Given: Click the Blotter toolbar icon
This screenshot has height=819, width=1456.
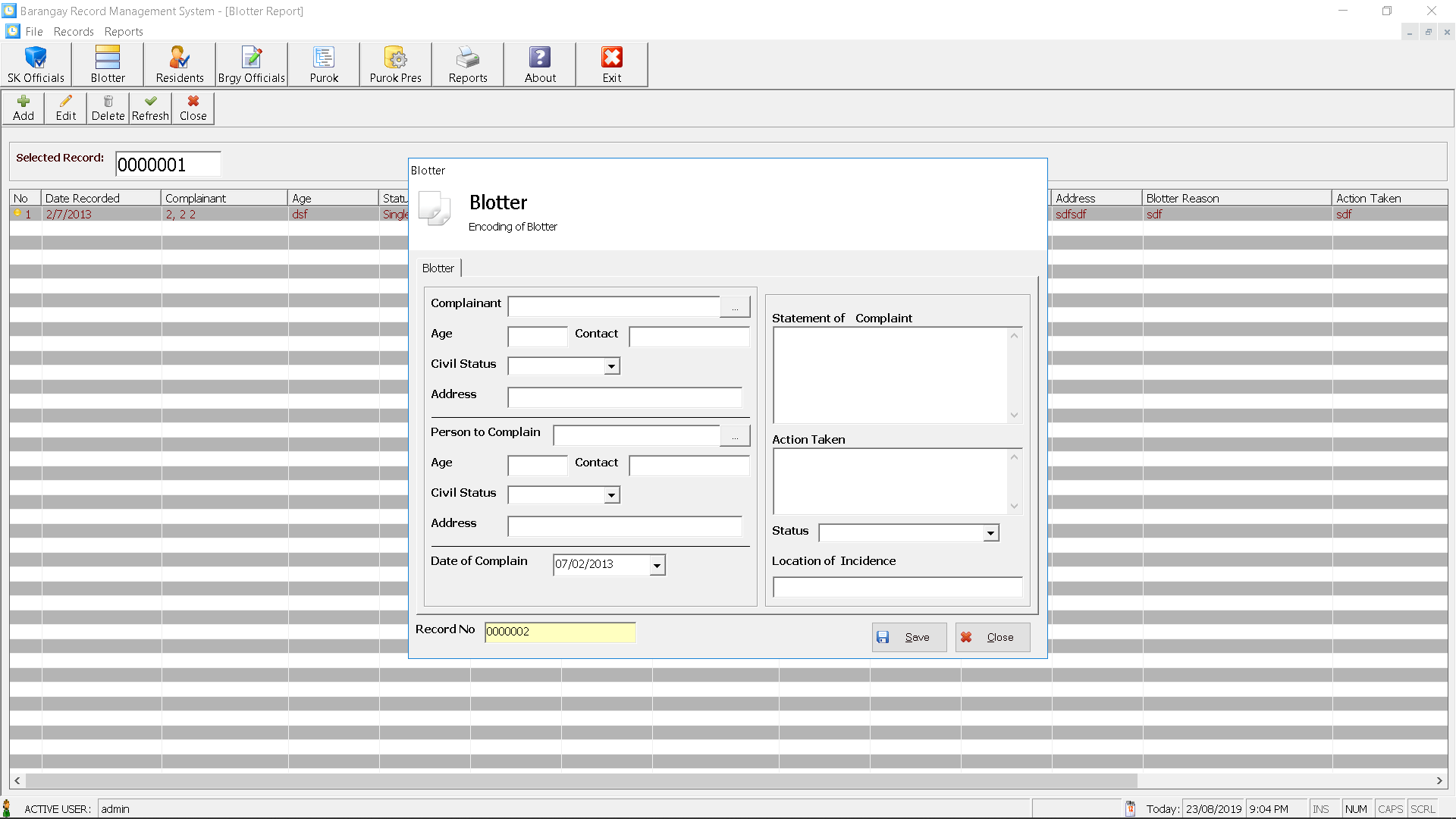Looking at the screenshot, I should click(x=107, y=63).
